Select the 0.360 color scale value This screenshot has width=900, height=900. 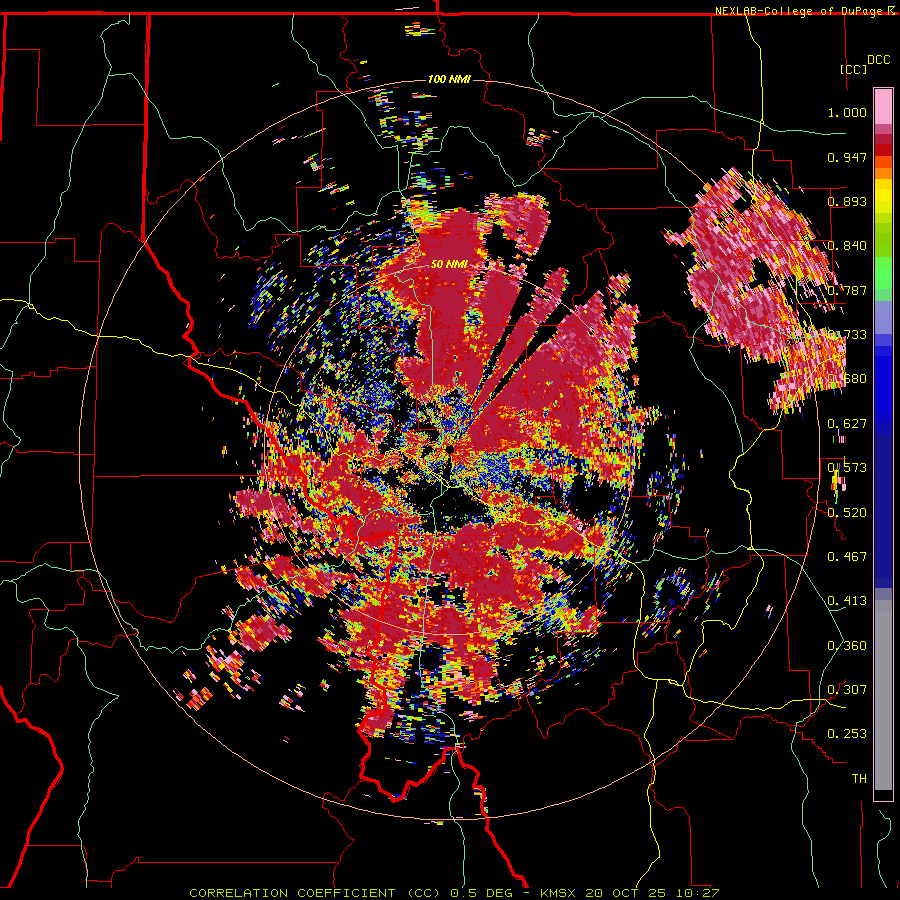coord(847,645)
